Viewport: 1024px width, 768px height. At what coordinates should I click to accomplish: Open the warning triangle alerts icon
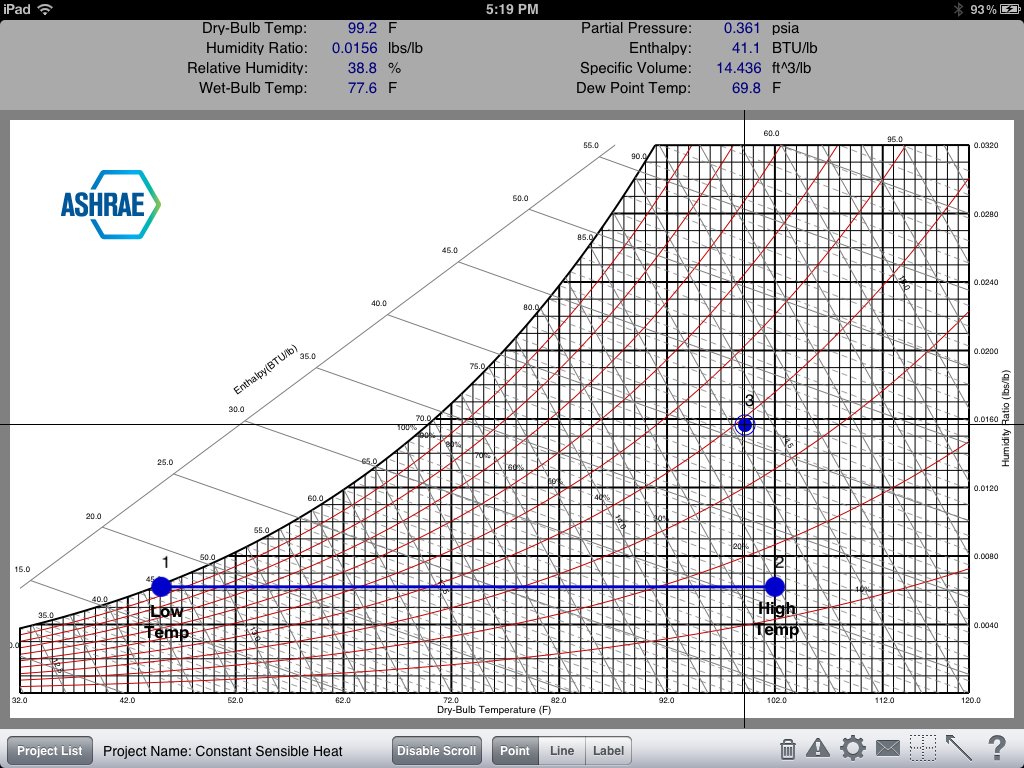click(x=818, y=748)
